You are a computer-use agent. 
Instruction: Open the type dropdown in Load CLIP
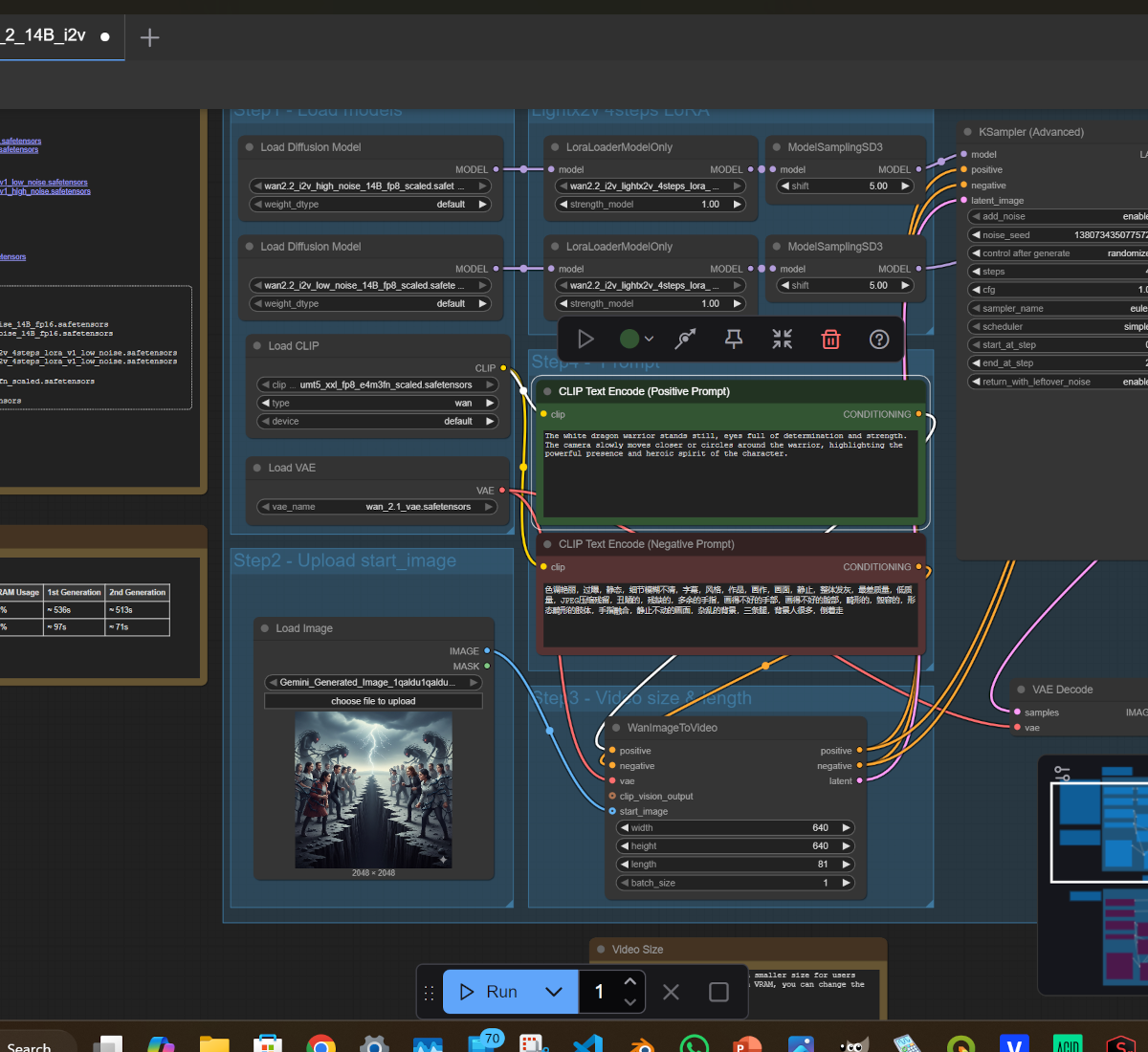(377, 403)
